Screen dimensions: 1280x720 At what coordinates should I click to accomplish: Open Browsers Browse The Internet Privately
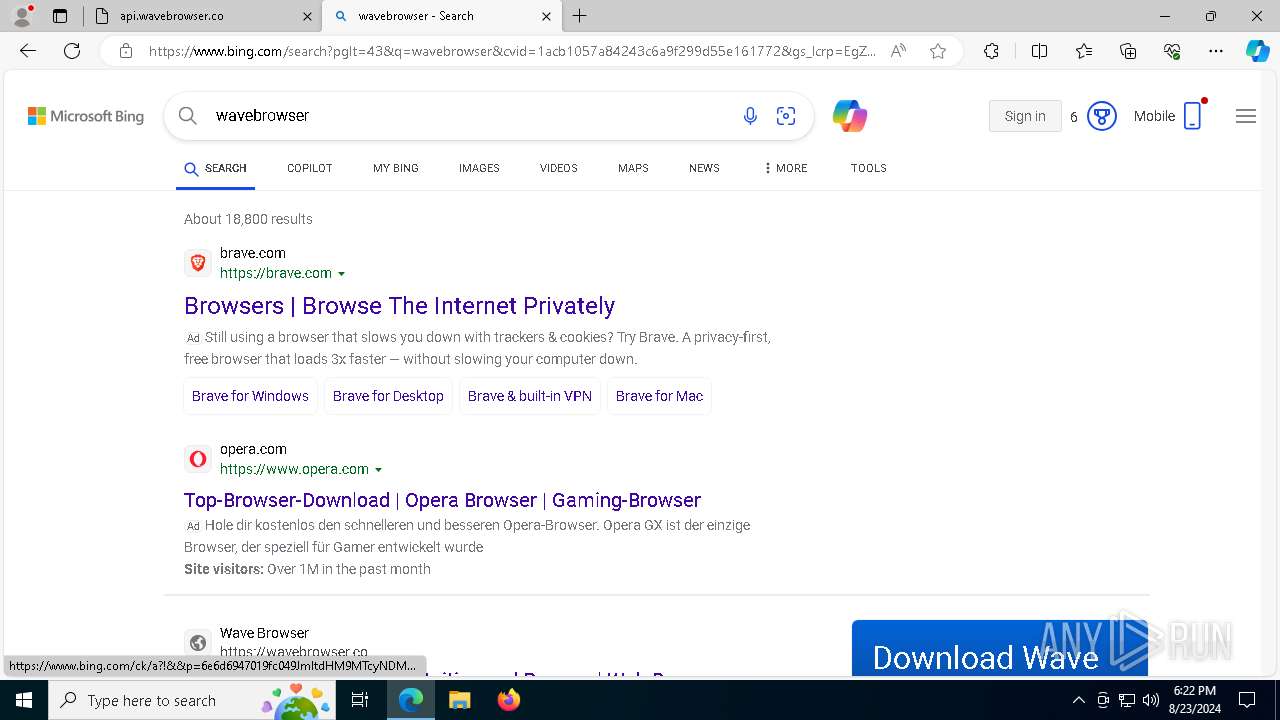pos(399,306)
